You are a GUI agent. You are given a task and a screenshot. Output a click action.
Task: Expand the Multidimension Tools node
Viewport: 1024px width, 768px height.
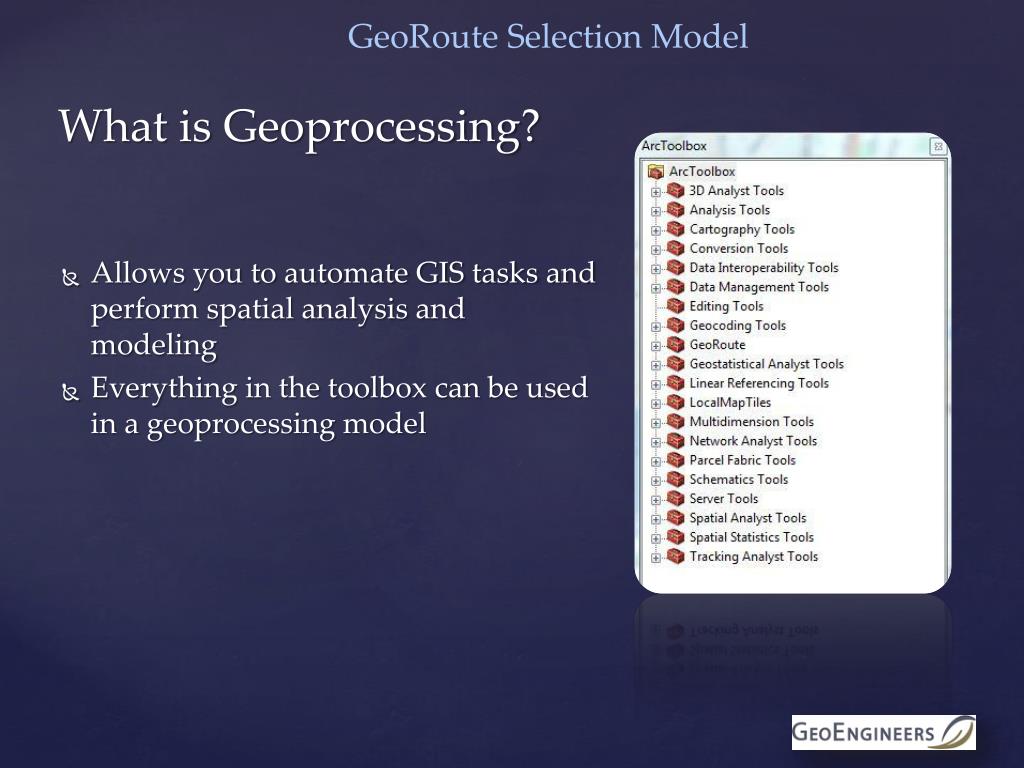pos(656,424)
